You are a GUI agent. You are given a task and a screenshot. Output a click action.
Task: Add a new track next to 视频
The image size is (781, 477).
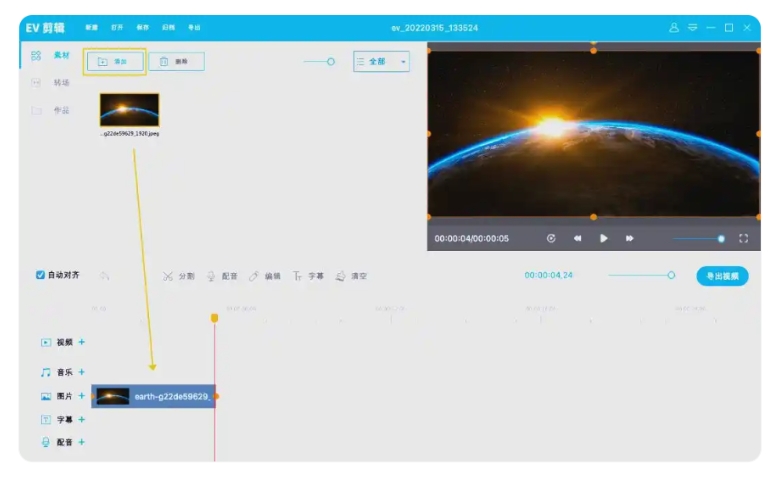(82, 342)
